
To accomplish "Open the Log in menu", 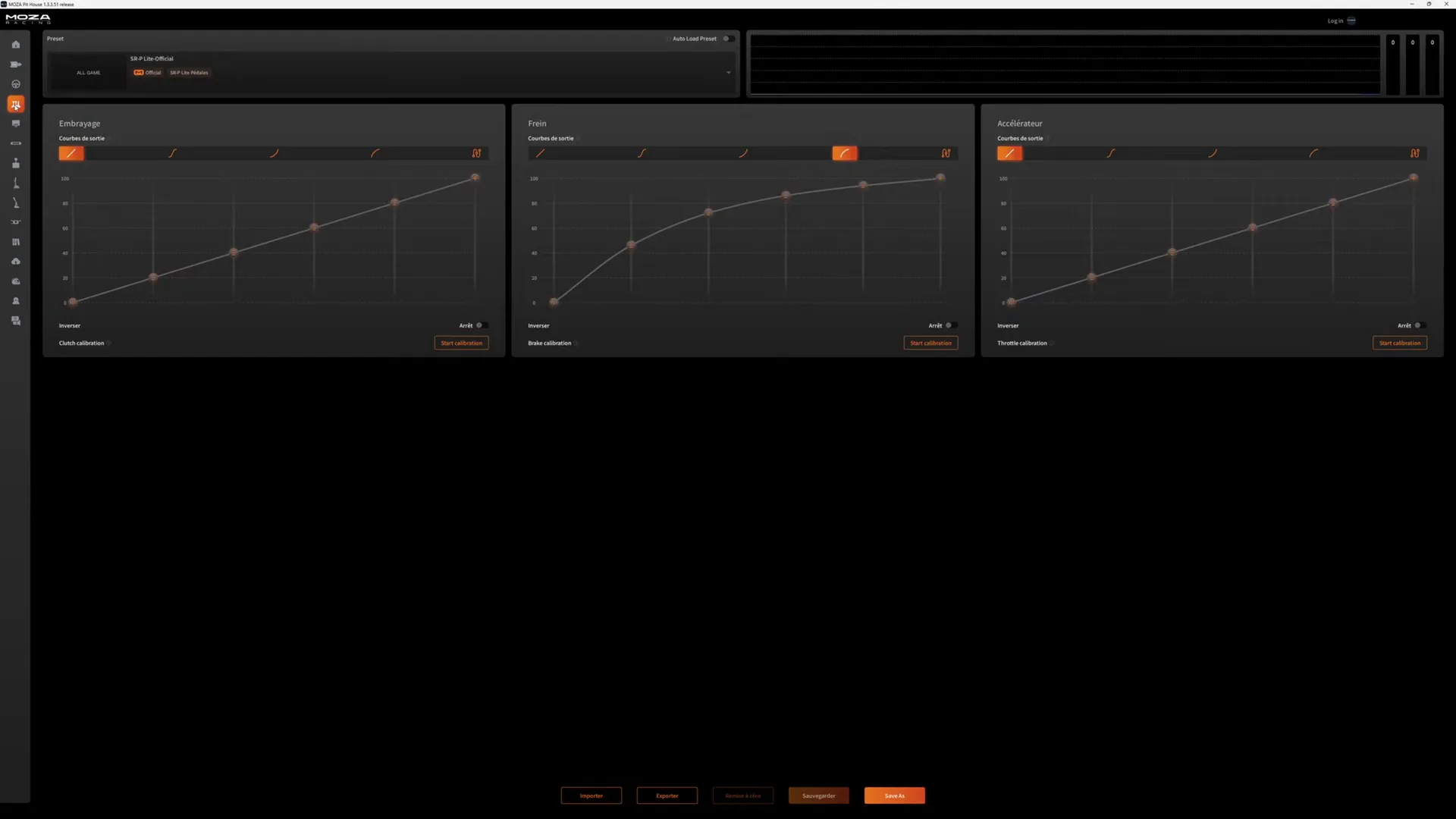I will click(1341, 20).
